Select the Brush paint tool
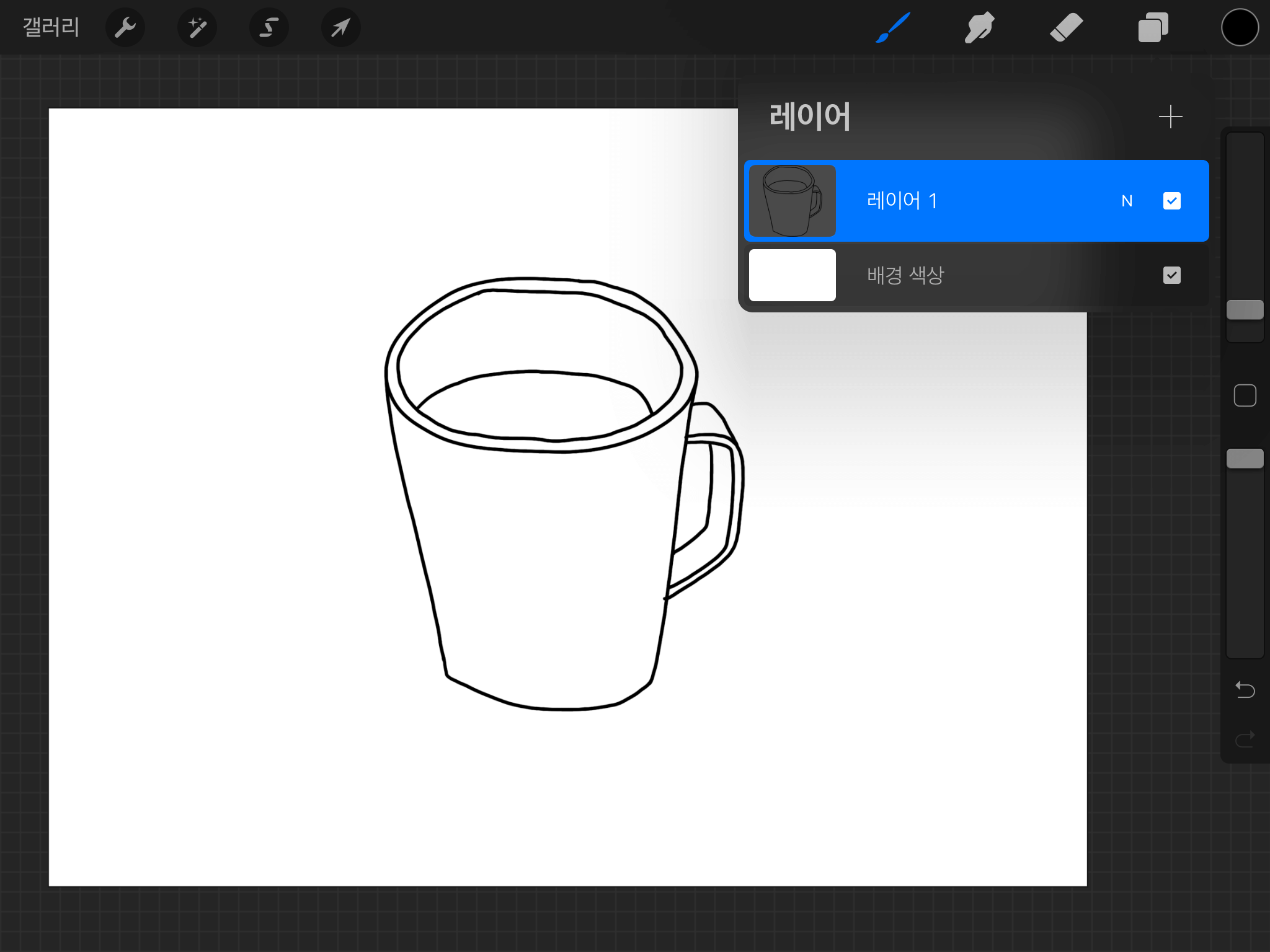The height and width of the screenshot is (952, 1270). coord(893,27)
